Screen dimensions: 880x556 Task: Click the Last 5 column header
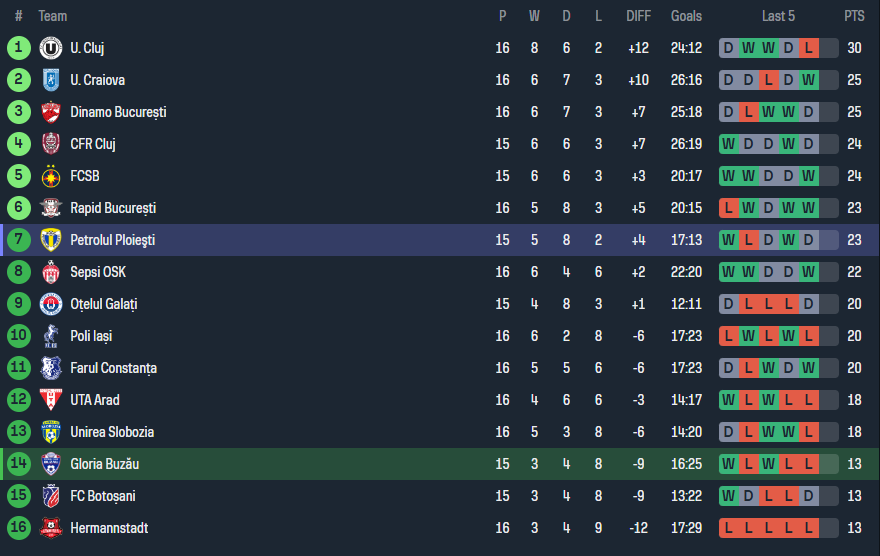point(778,16)
